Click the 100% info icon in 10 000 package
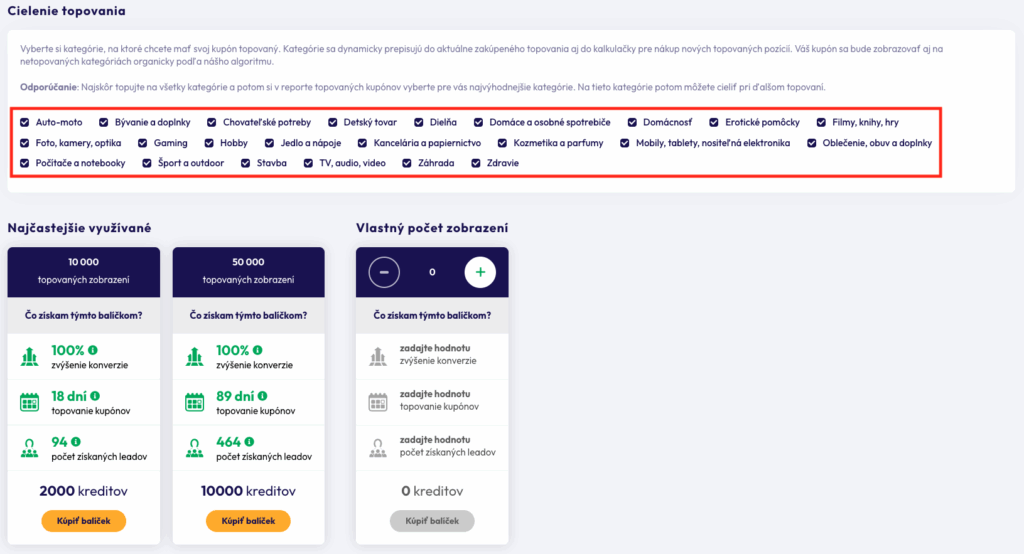Screen dimensions: 1024x554 click(93, 350)
